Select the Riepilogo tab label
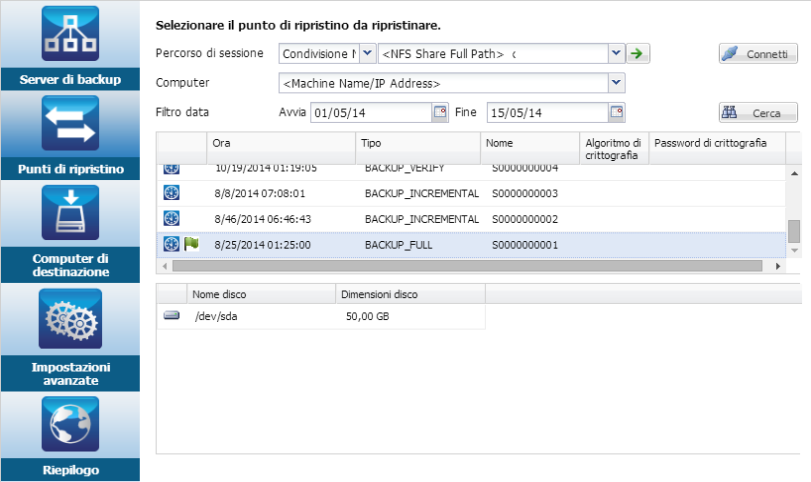 pos(70,470)
